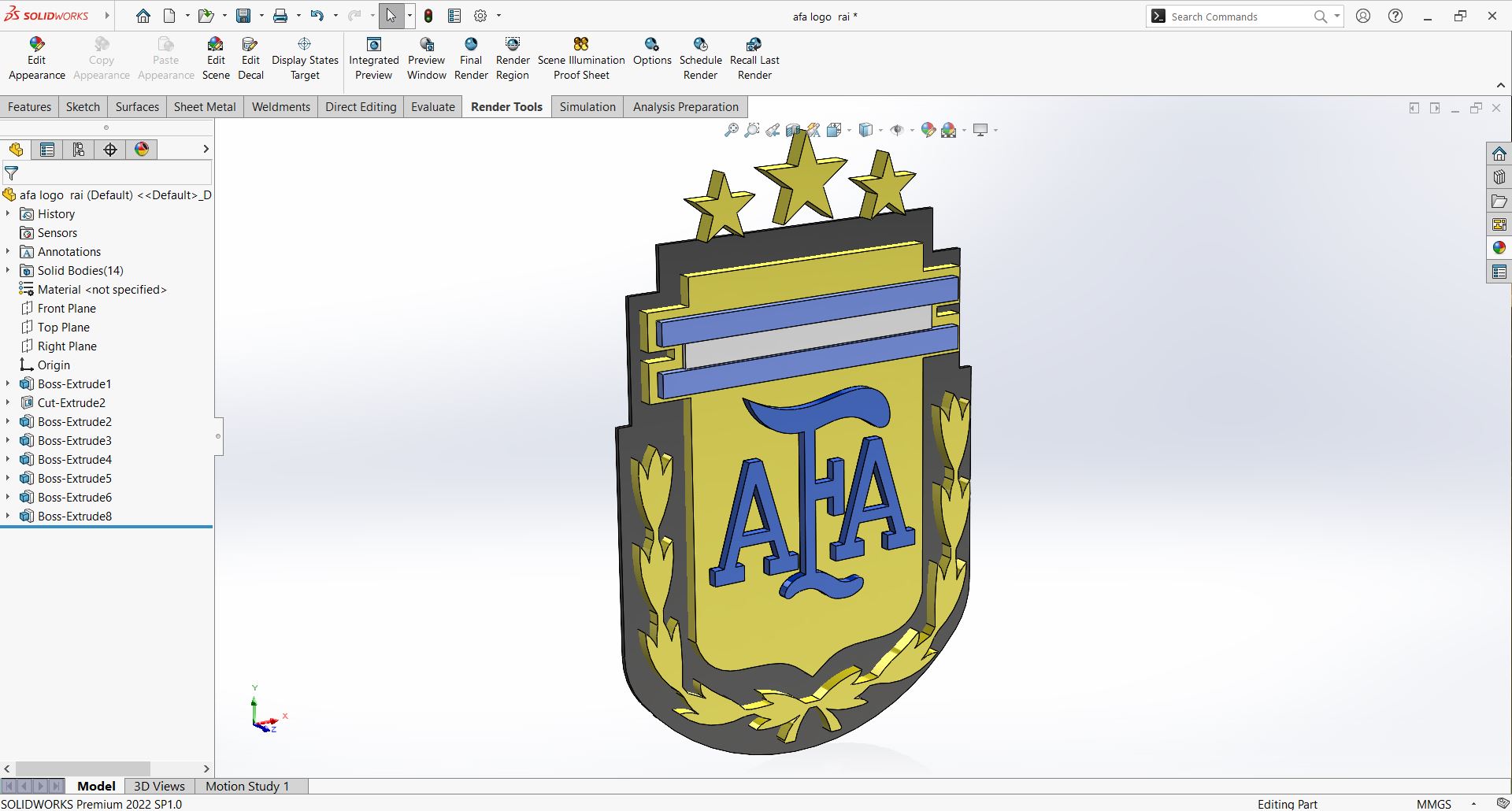Open Appearances task pane on right sidebar

click(x=1499, y=248)
